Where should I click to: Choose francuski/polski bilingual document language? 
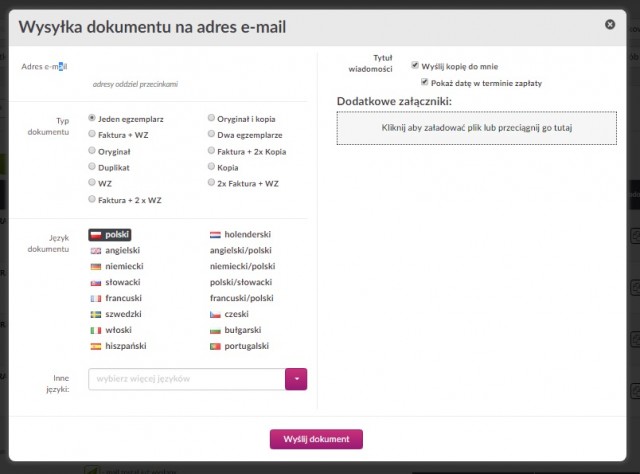(x=242, y=298)
